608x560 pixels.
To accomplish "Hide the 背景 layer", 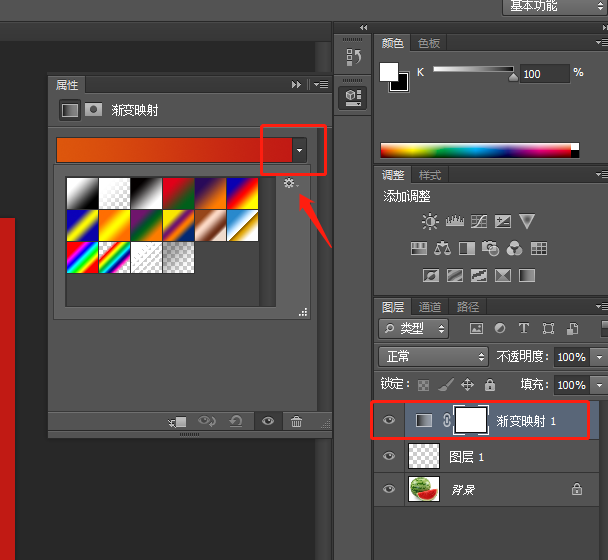I will click(x=389, y=489).
